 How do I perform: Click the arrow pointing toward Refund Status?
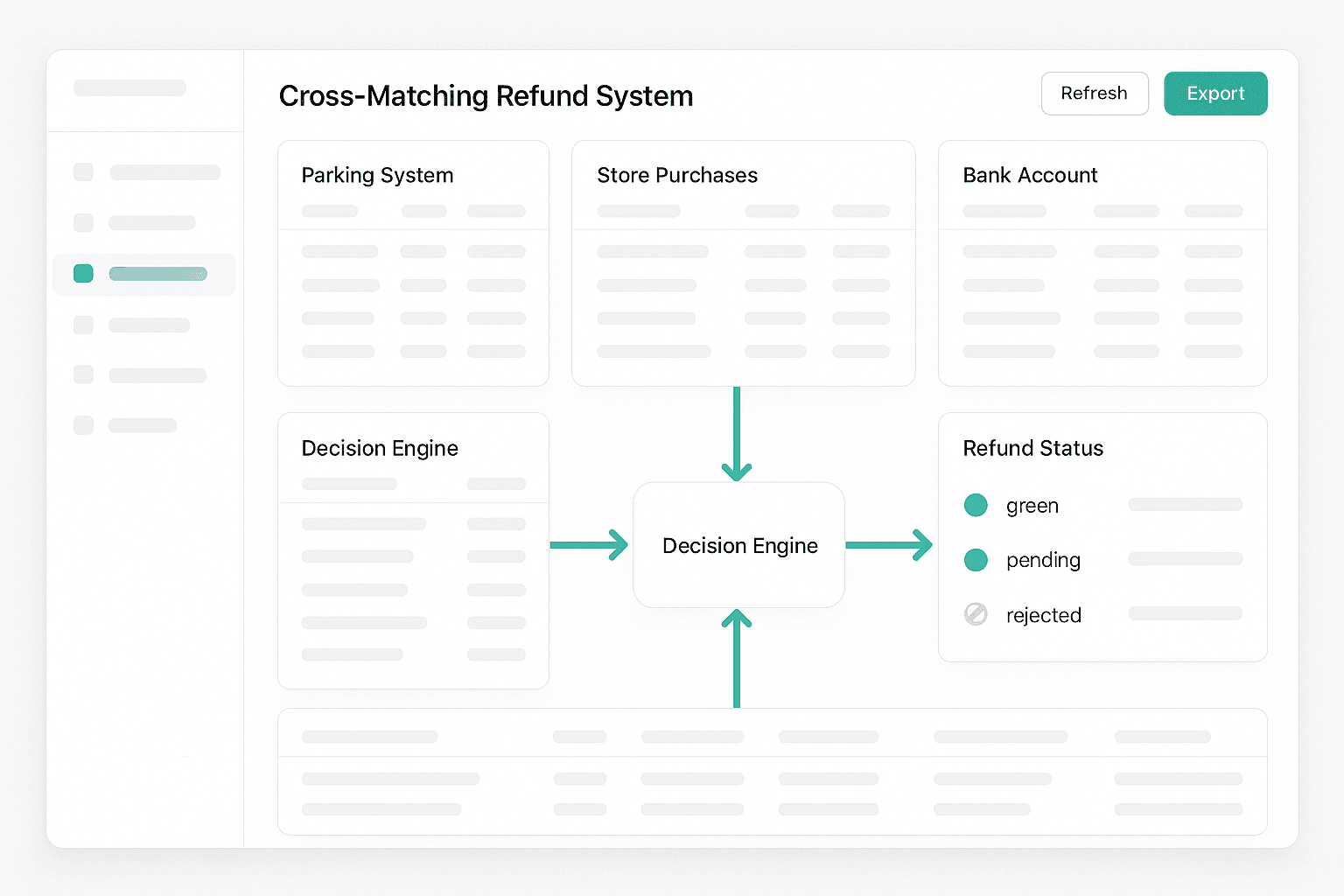click(x=888, y=545)
